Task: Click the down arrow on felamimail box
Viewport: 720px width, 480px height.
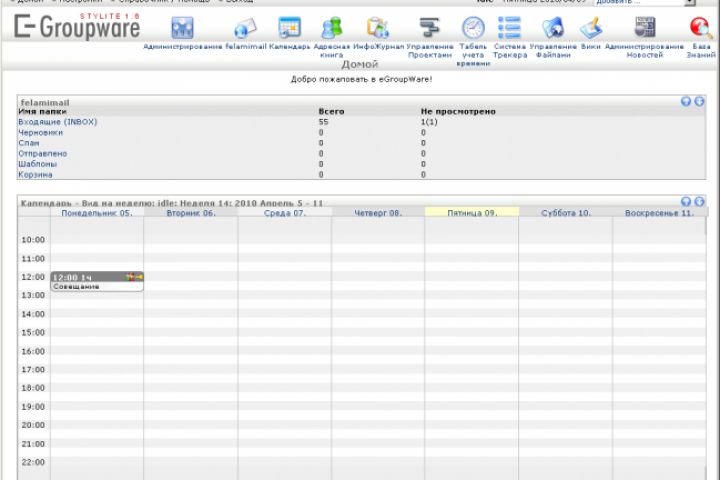Action: tap(699, 102)
